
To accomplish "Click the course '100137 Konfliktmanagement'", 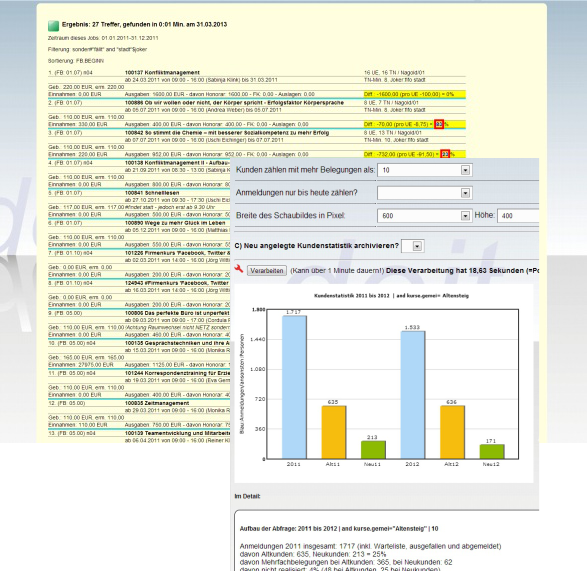I will click(x=162, y=73).
